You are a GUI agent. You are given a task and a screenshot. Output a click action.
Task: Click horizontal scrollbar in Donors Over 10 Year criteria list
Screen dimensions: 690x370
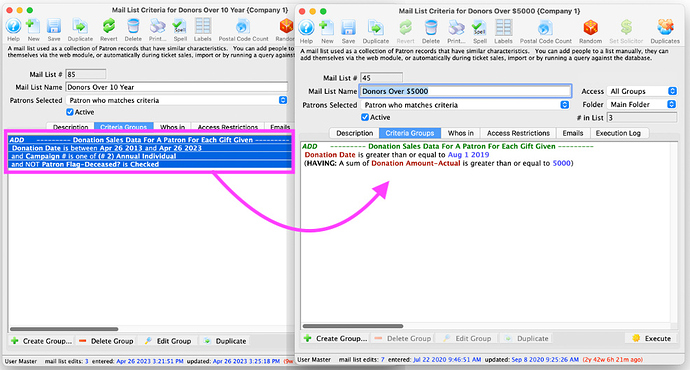pyautogui.click(x=64, y=329)
